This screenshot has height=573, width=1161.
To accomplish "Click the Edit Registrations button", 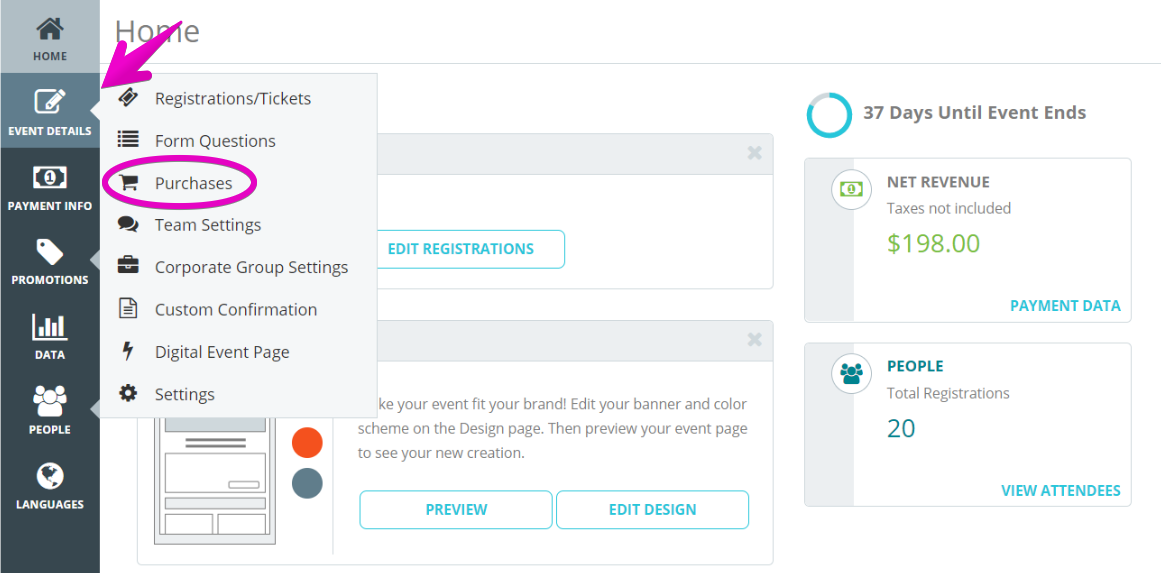I will coord(461,249).
